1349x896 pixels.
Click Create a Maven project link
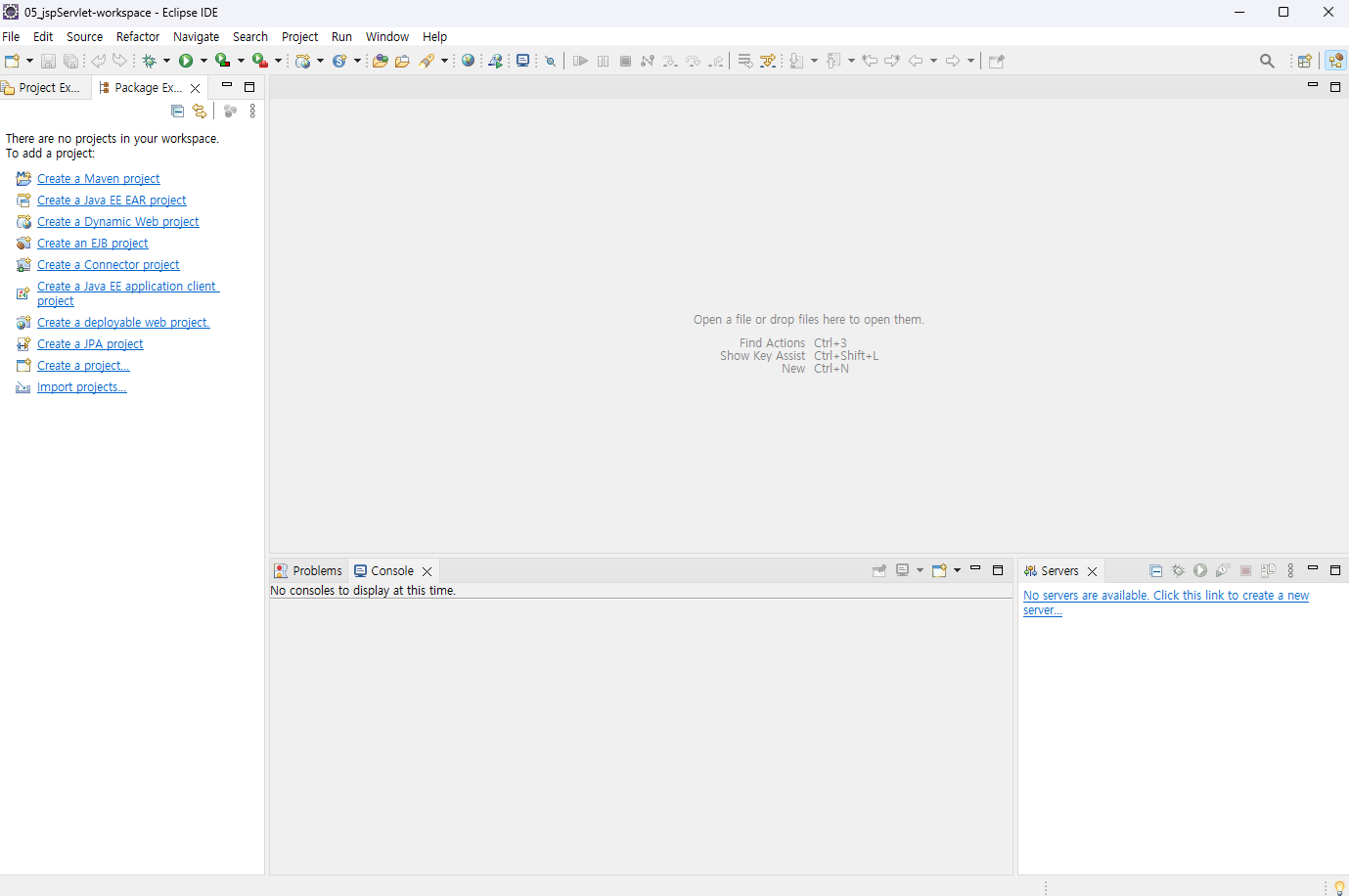(99, 179)
